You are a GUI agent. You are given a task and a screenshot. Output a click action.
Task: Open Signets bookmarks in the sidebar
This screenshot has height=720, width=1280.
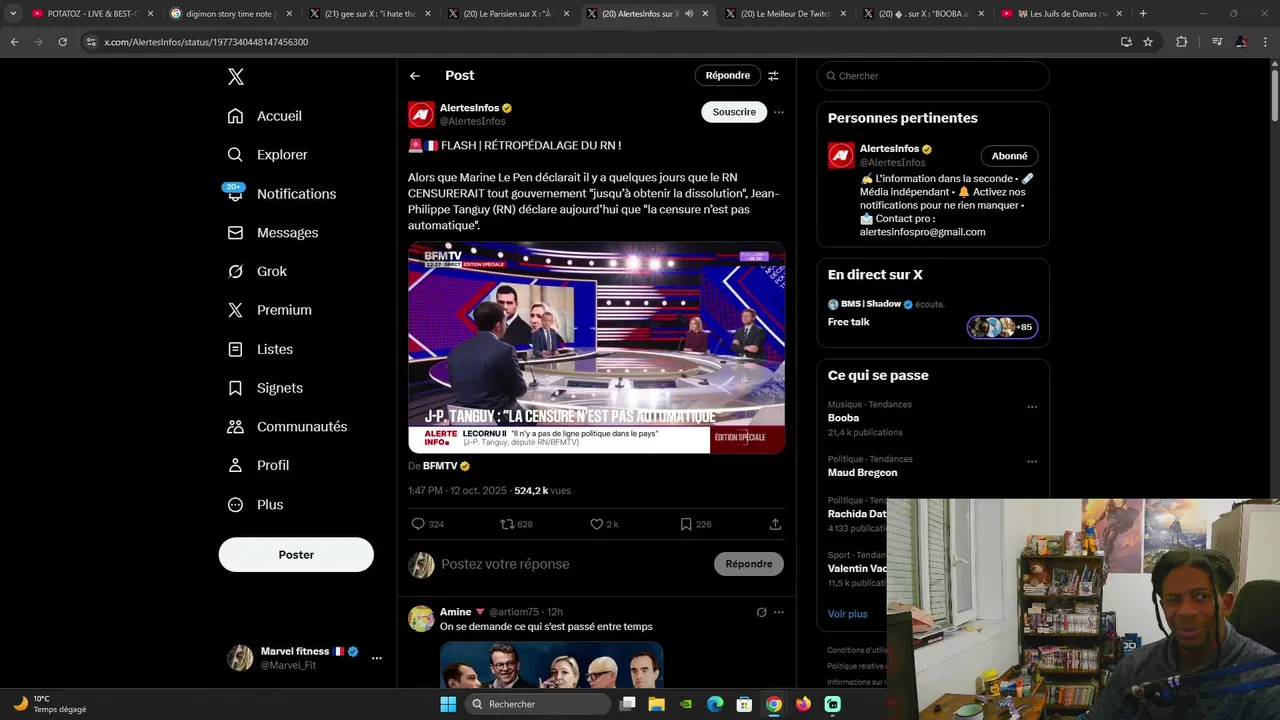tap(266, 388)
